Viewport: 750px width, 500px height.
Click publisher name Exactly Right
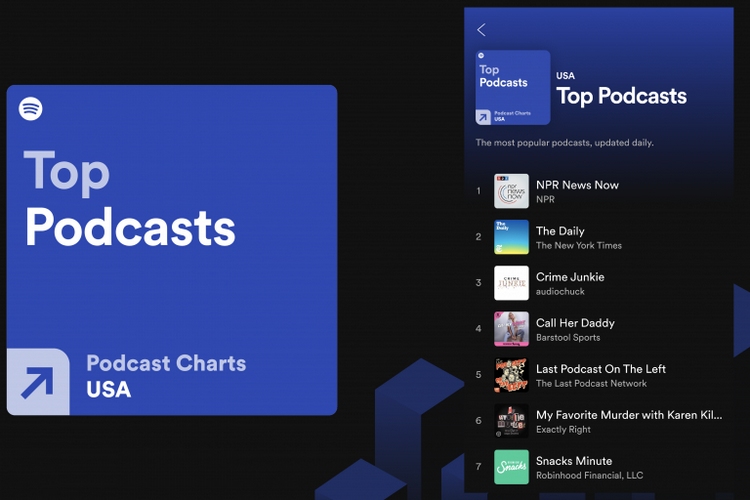563,430
